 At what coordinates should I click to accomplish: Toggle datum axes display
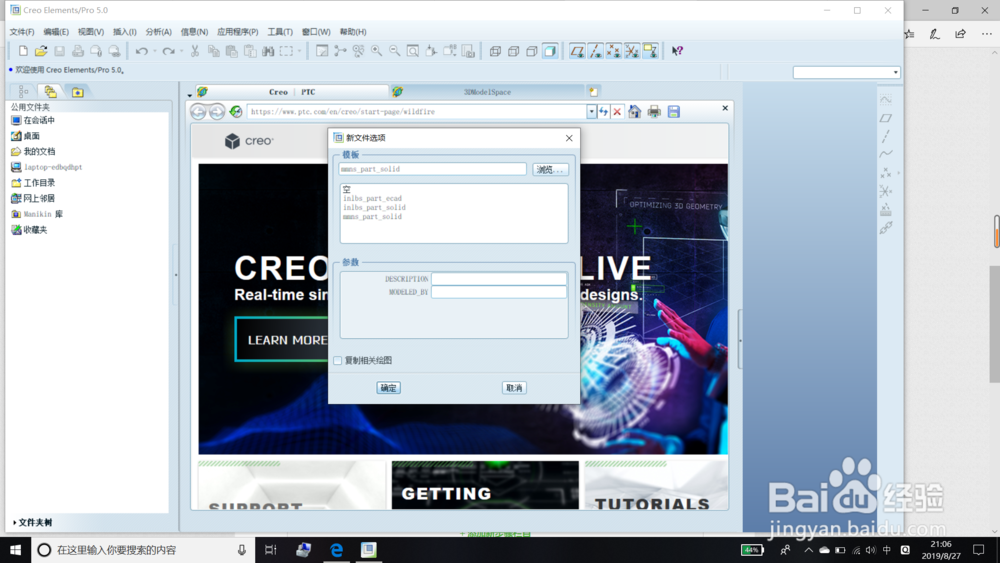click(596, 51)
